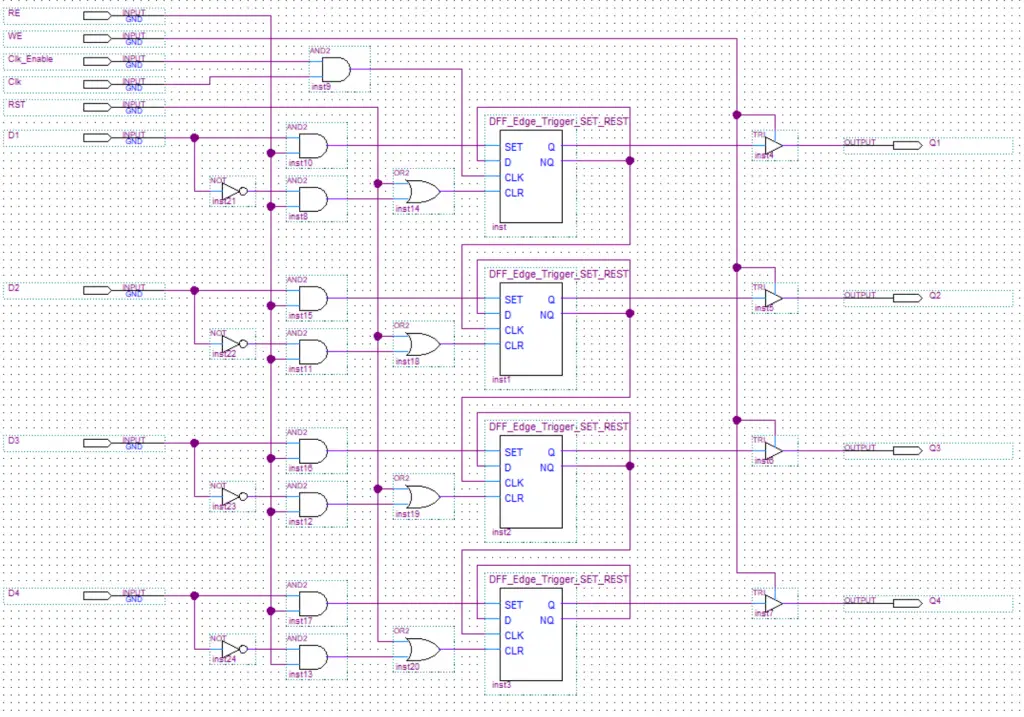Screen dimensions: 1024x717
Task: Select TRI buffer inst4
Action: pyautogui.click(x=774, y=145)
